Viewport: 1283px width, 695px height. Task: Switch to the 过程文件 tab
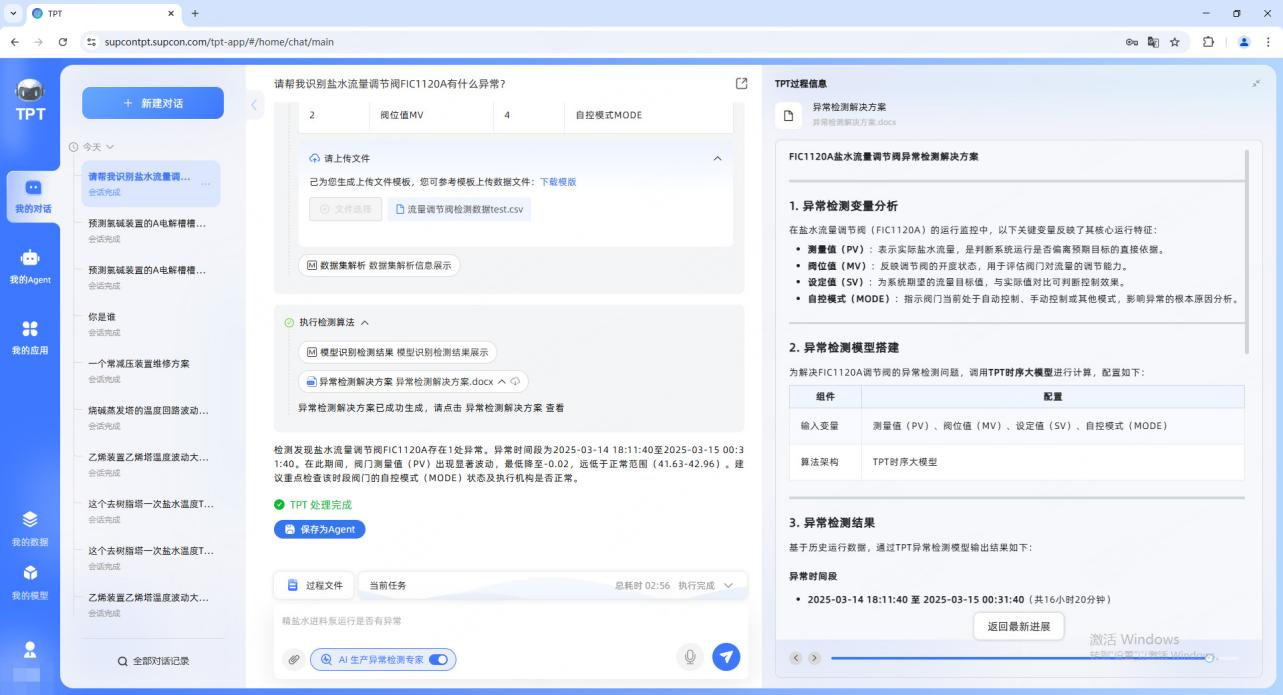[315, 585]
